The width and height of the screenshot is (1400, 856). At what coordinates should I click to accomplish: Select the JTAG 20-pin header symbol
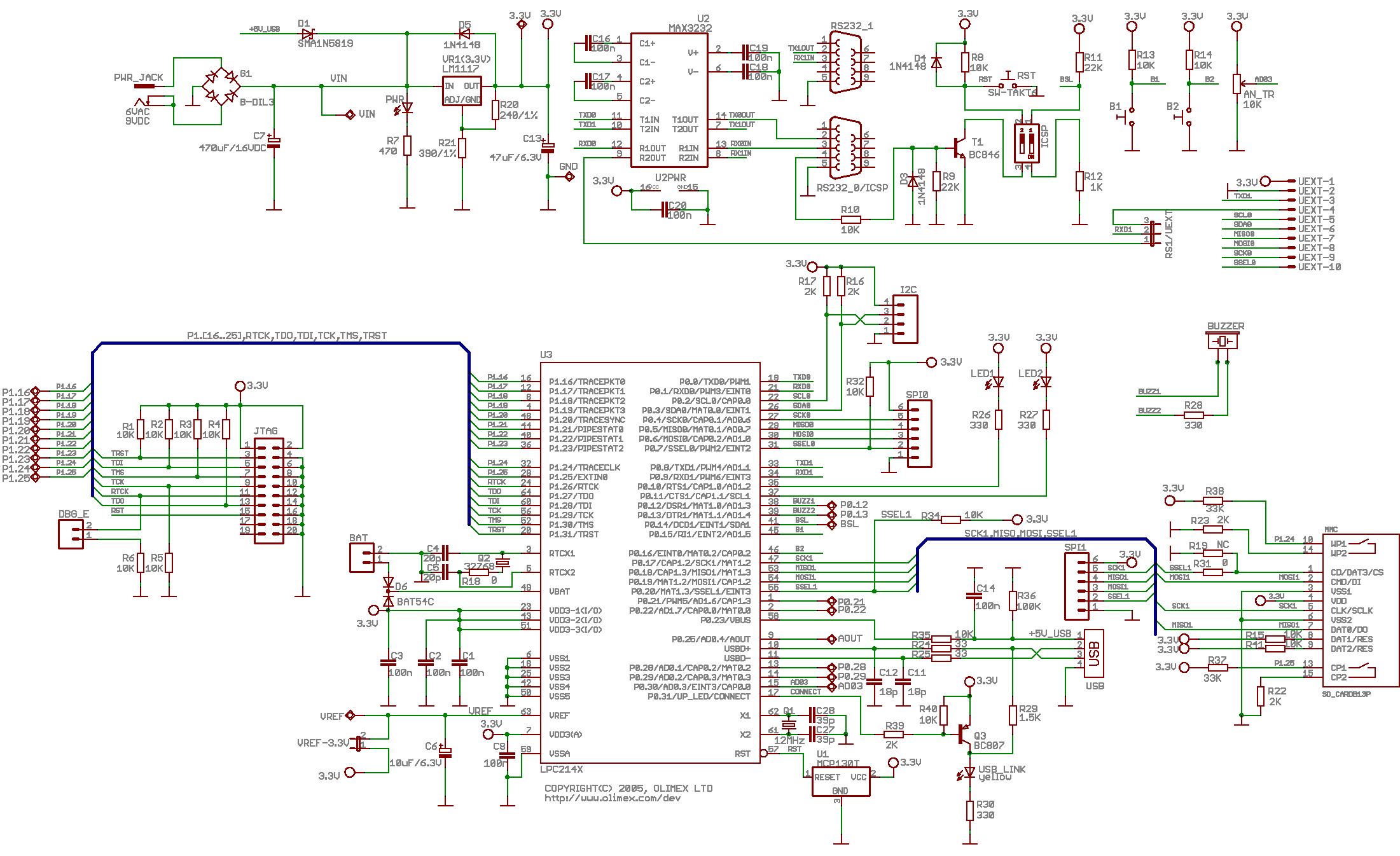(268, 490)
